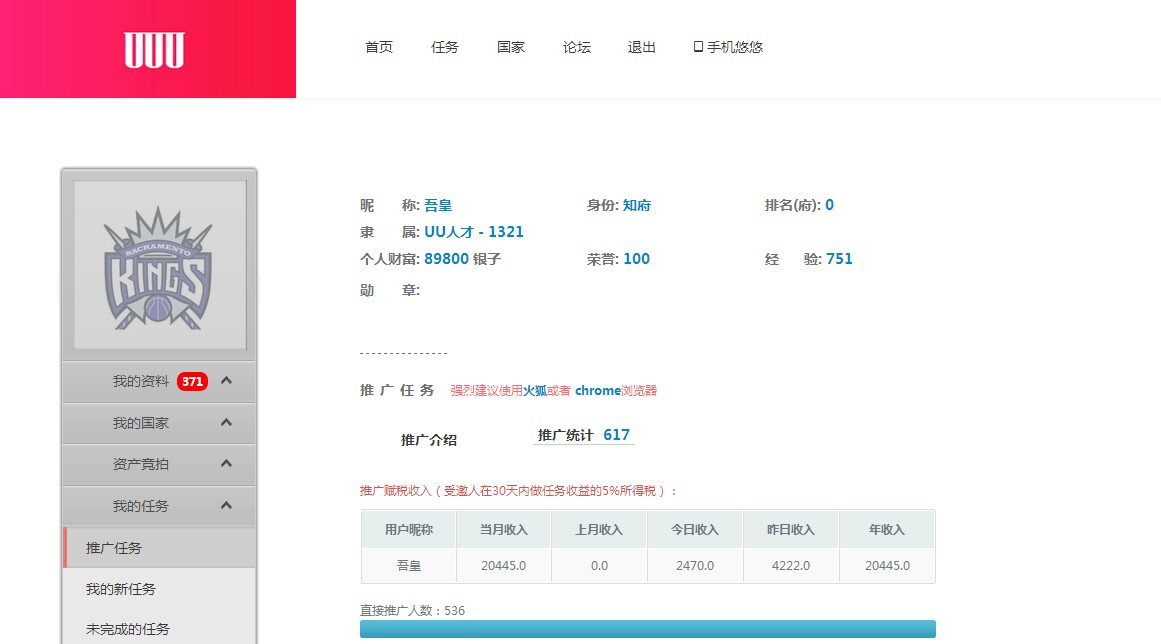Screen dimensions: 1161x644
Task: Toggle the 我的国家 section chevron
Action: [x=227, y=423]
